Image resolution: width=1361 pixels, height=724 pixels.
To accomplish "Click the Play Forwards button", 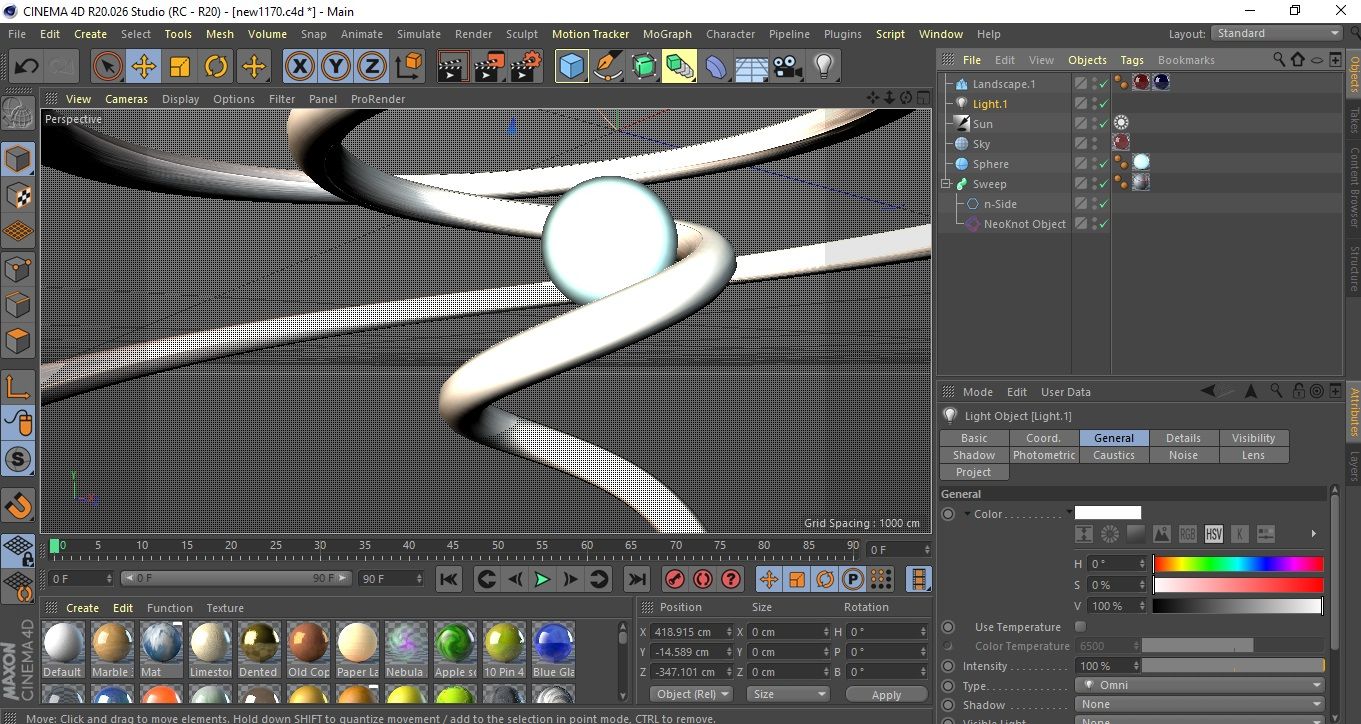I will pos(541,579).
